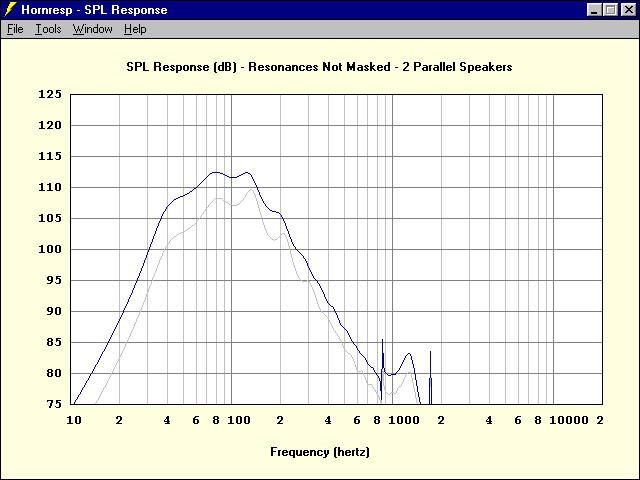The height and width of the screenshot is (480, 640).
Task: Click the 'Hornresp - SPL Response' title bar text
Action: [94, 10]
